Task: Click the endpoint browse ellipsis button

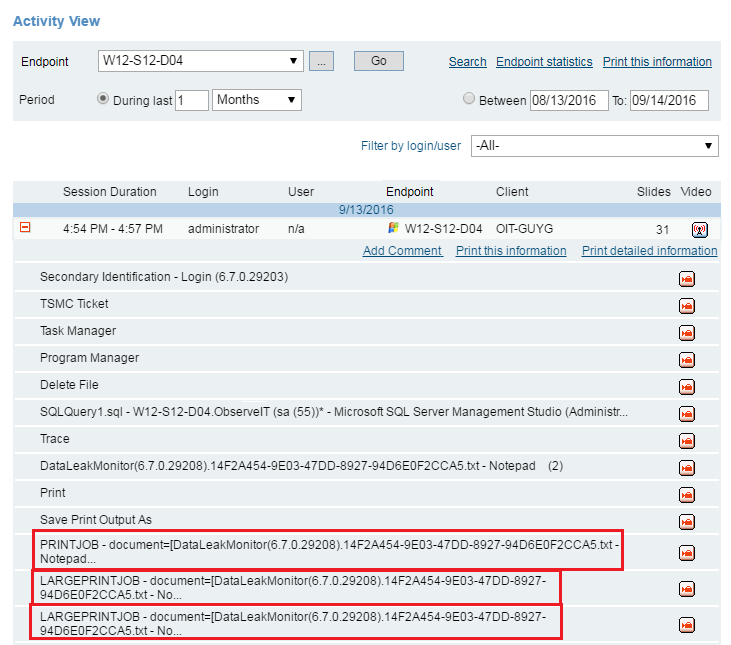Action: point(320,61)
